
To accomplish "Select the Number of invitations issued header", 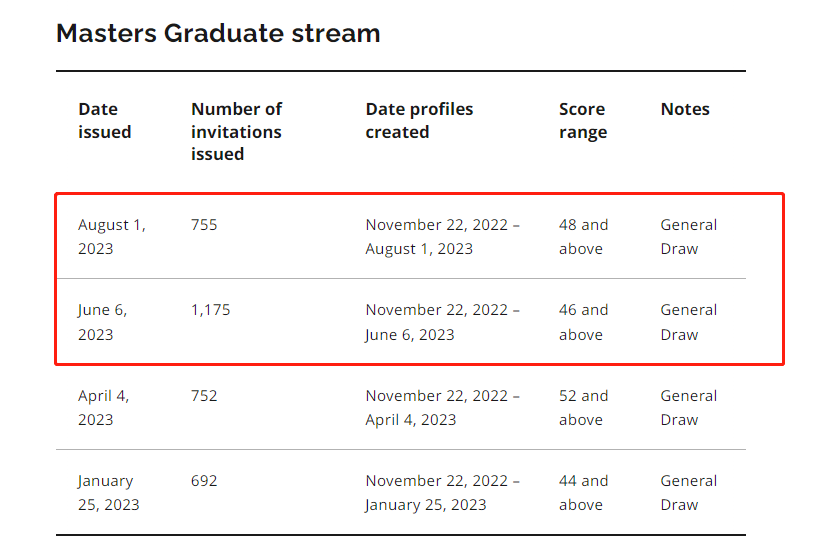I will 236,131.
